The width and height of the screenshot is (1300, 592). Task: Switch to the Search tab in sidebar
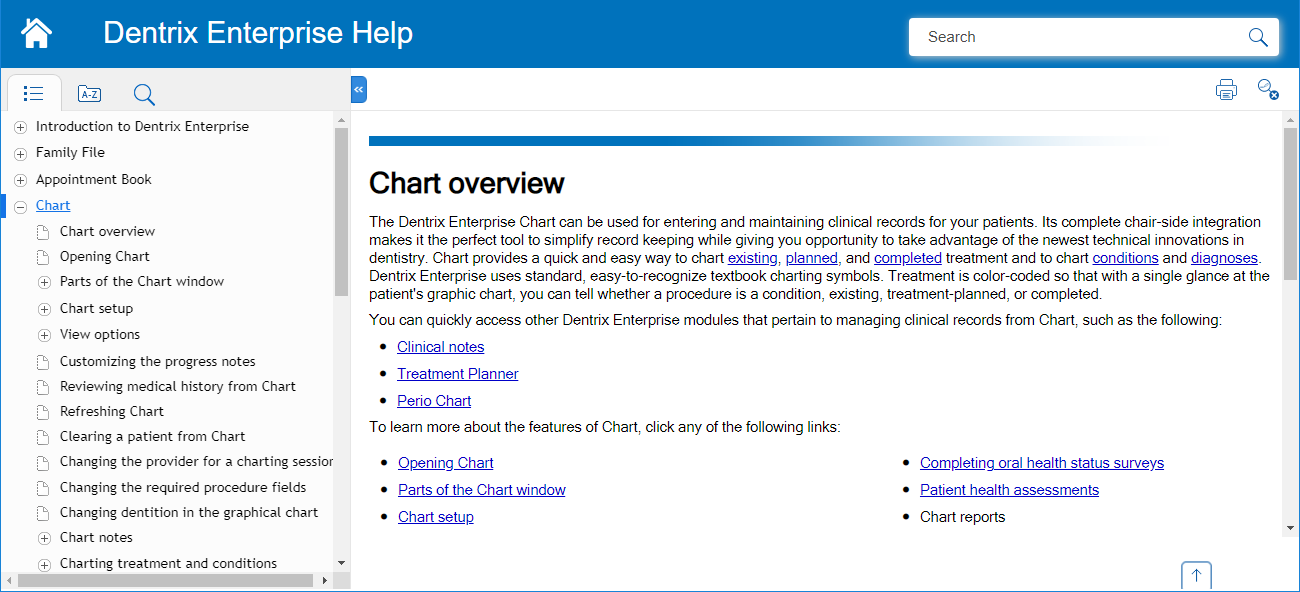pos(144,94)
